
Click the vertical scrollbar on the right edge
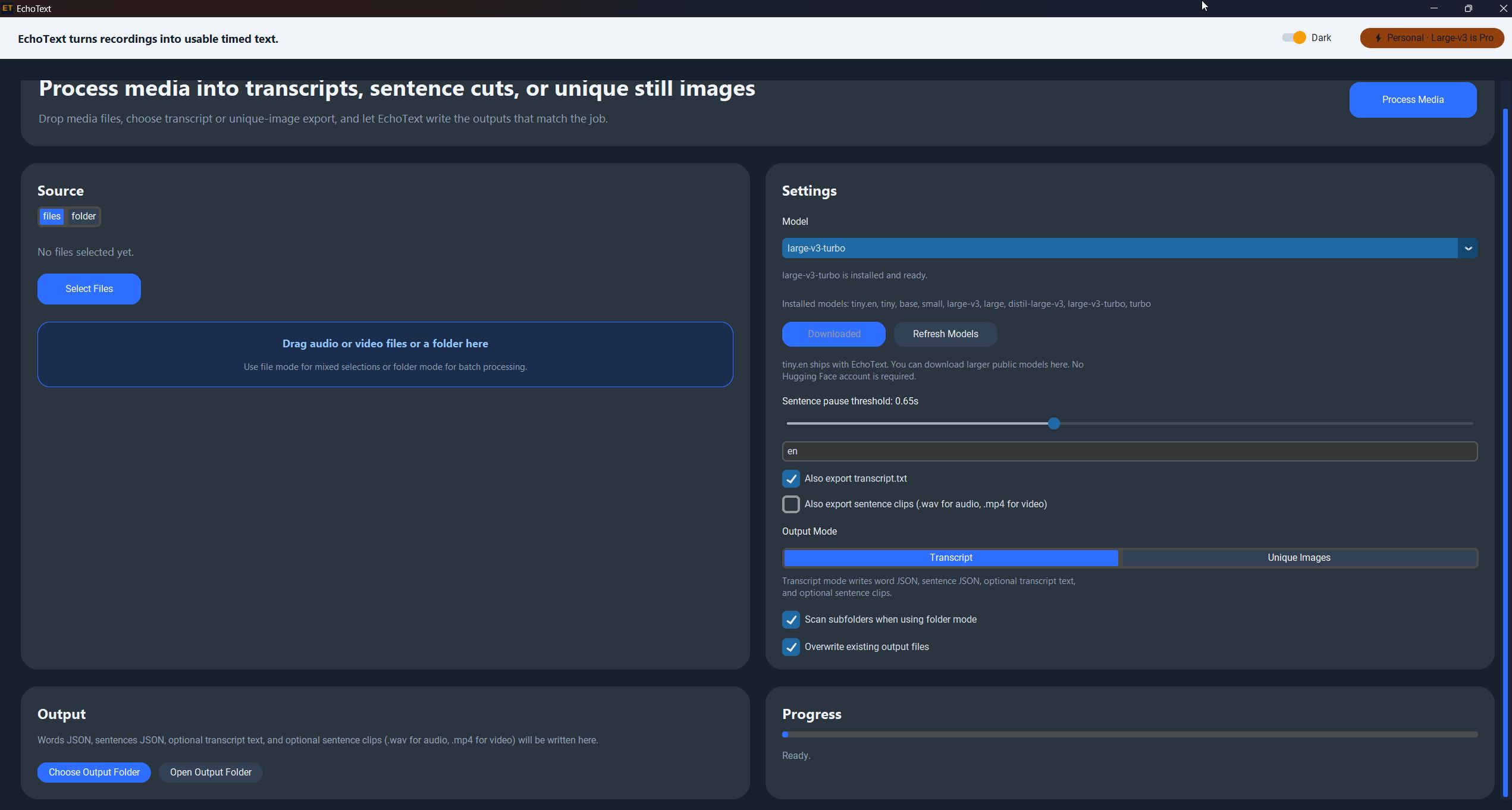(1505, 452)
